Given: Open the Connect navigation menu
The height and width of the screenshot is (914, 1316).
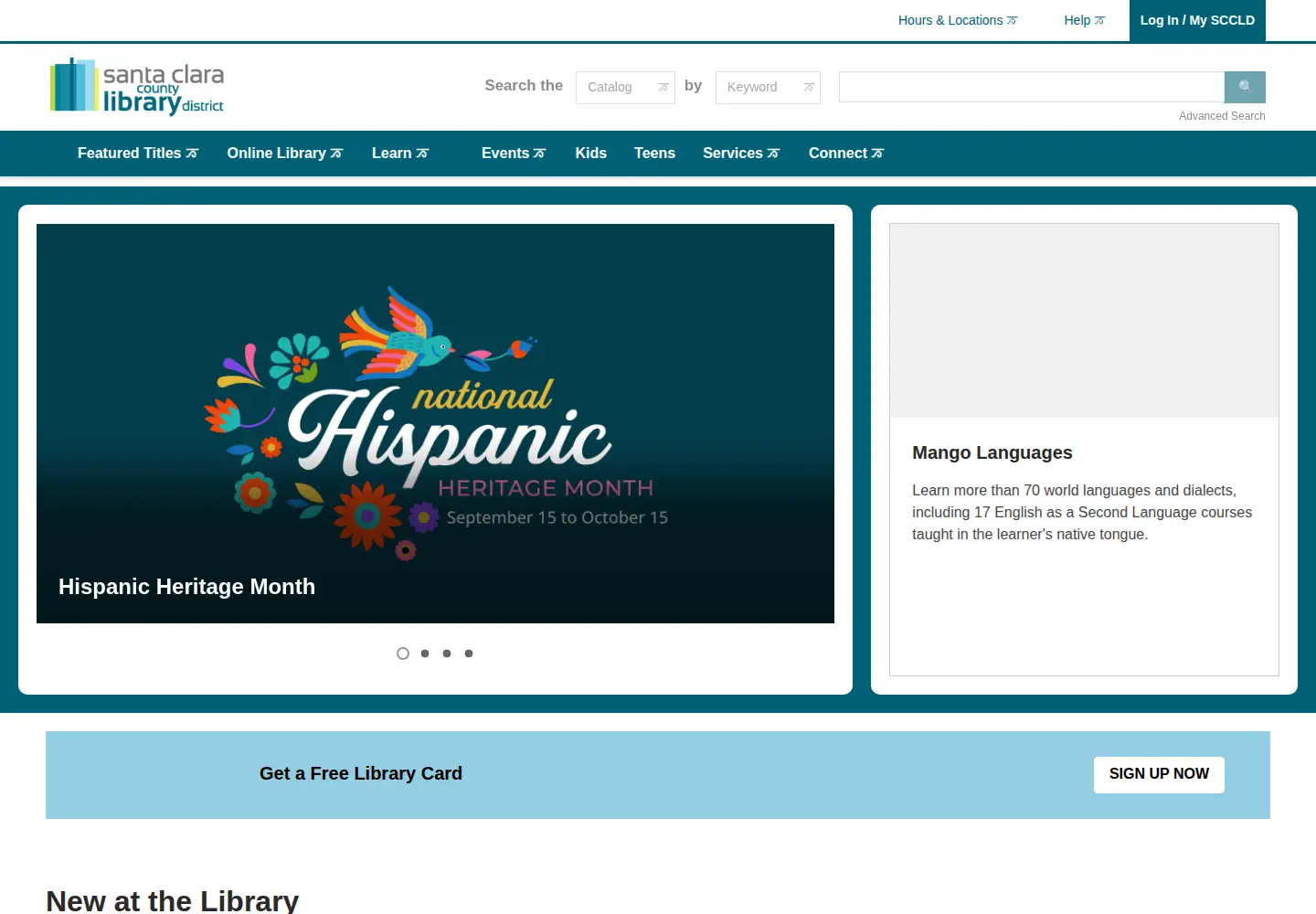Looking at the screenshot, I should [846, 154].
